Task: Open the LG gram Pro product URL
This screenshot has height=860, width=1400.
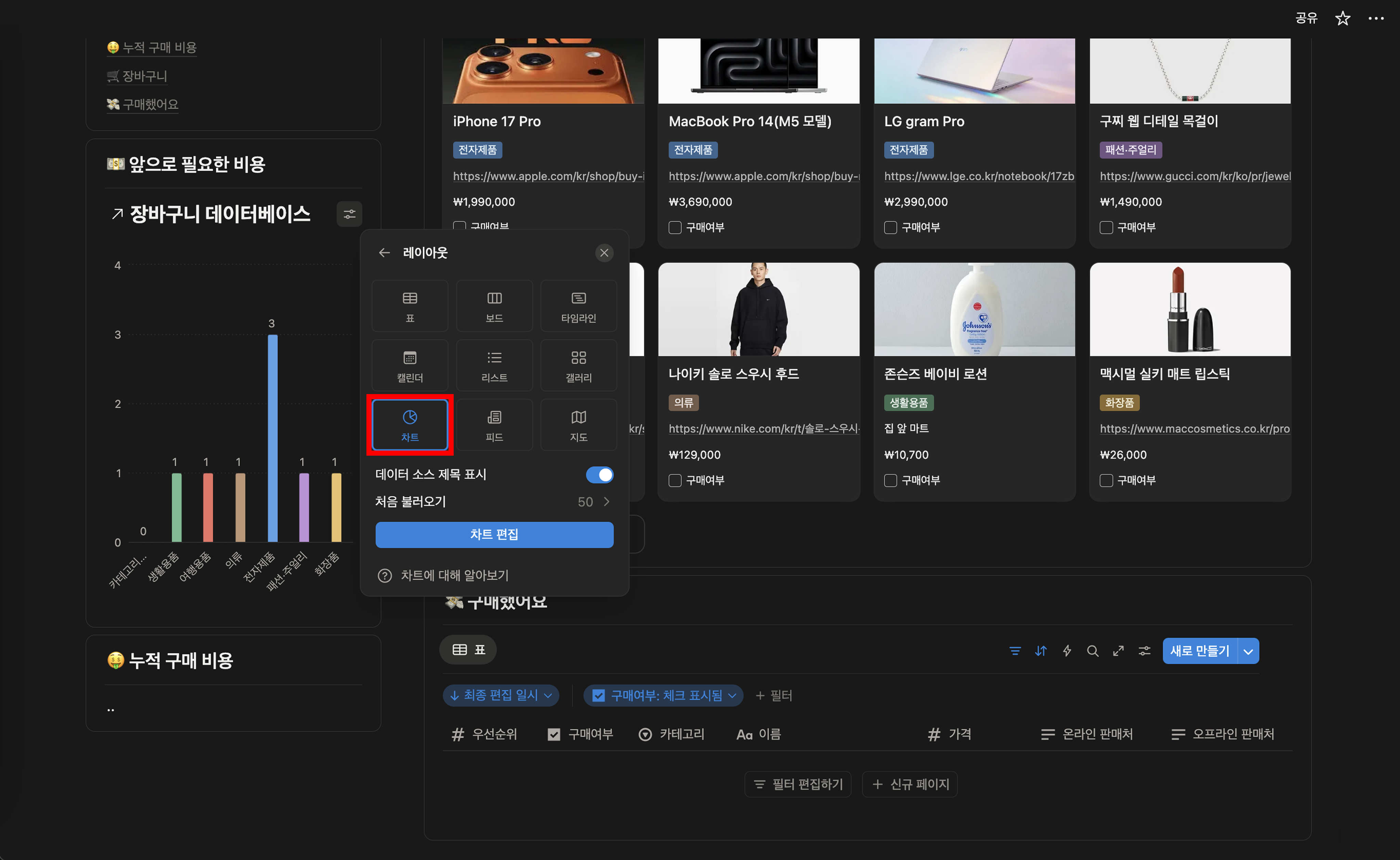Action: 978,176
